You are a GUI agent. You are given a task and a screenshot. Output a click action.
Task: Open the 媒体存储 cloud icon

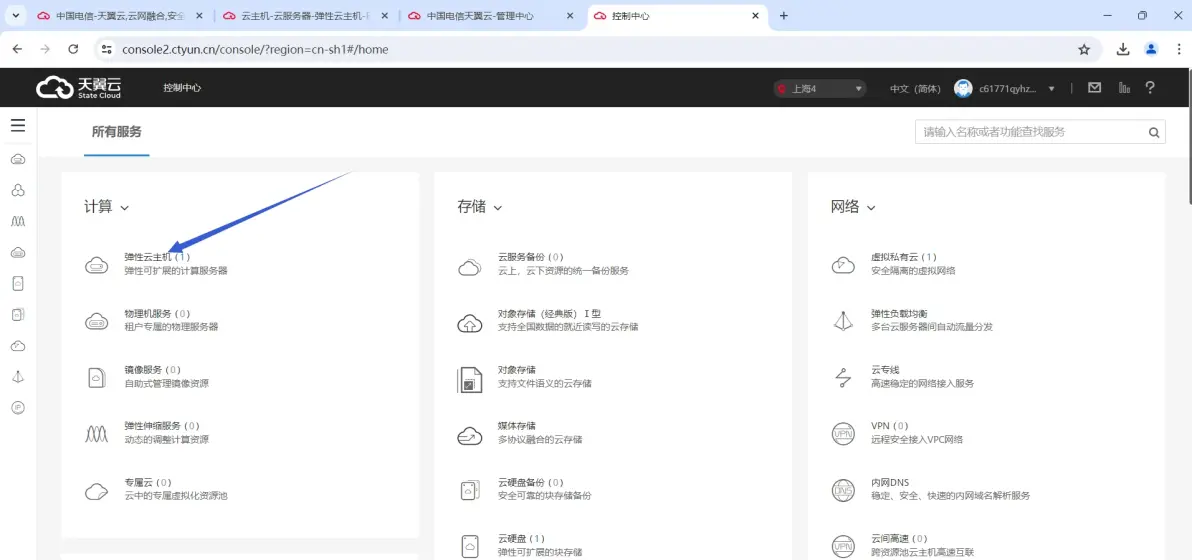point(470,435)
